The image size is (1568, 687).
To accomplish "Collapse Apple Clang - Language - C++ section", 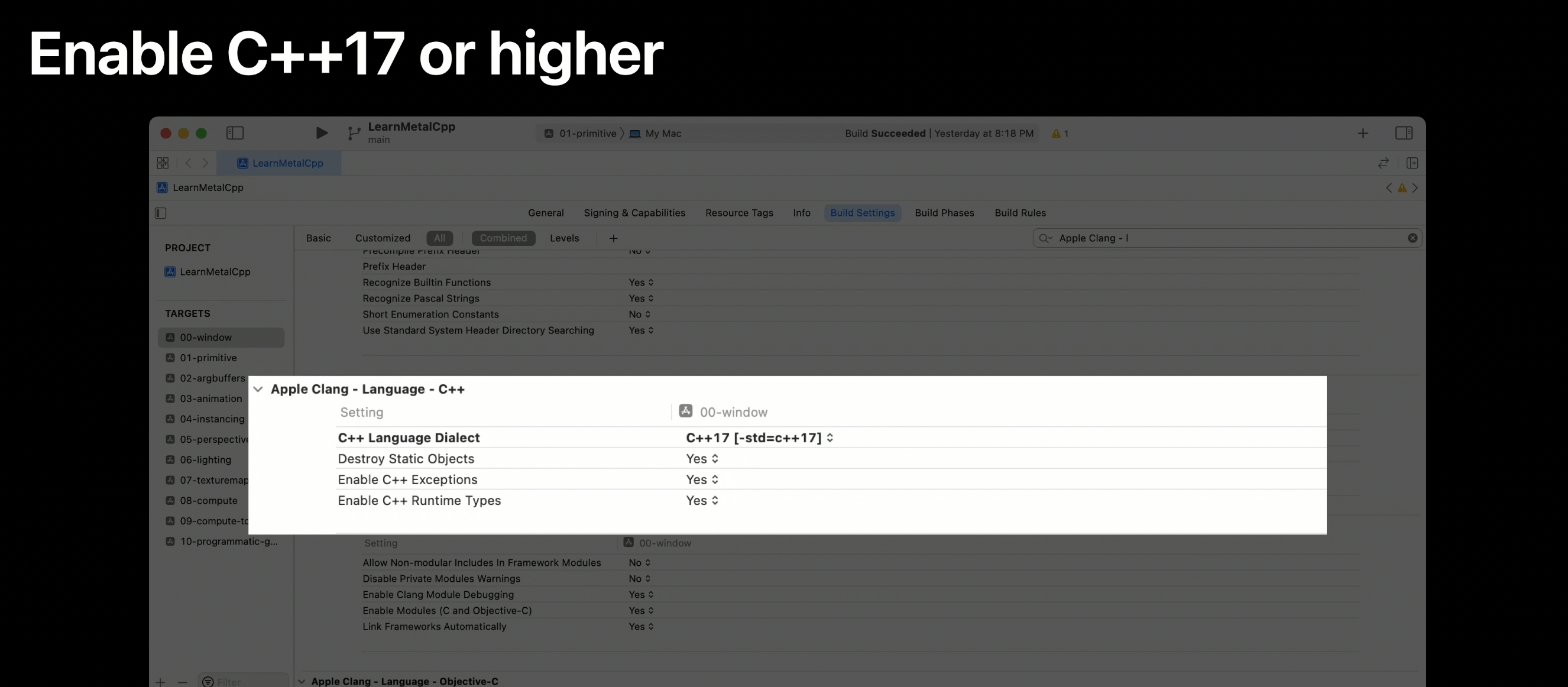I will [x=258, y=390].
